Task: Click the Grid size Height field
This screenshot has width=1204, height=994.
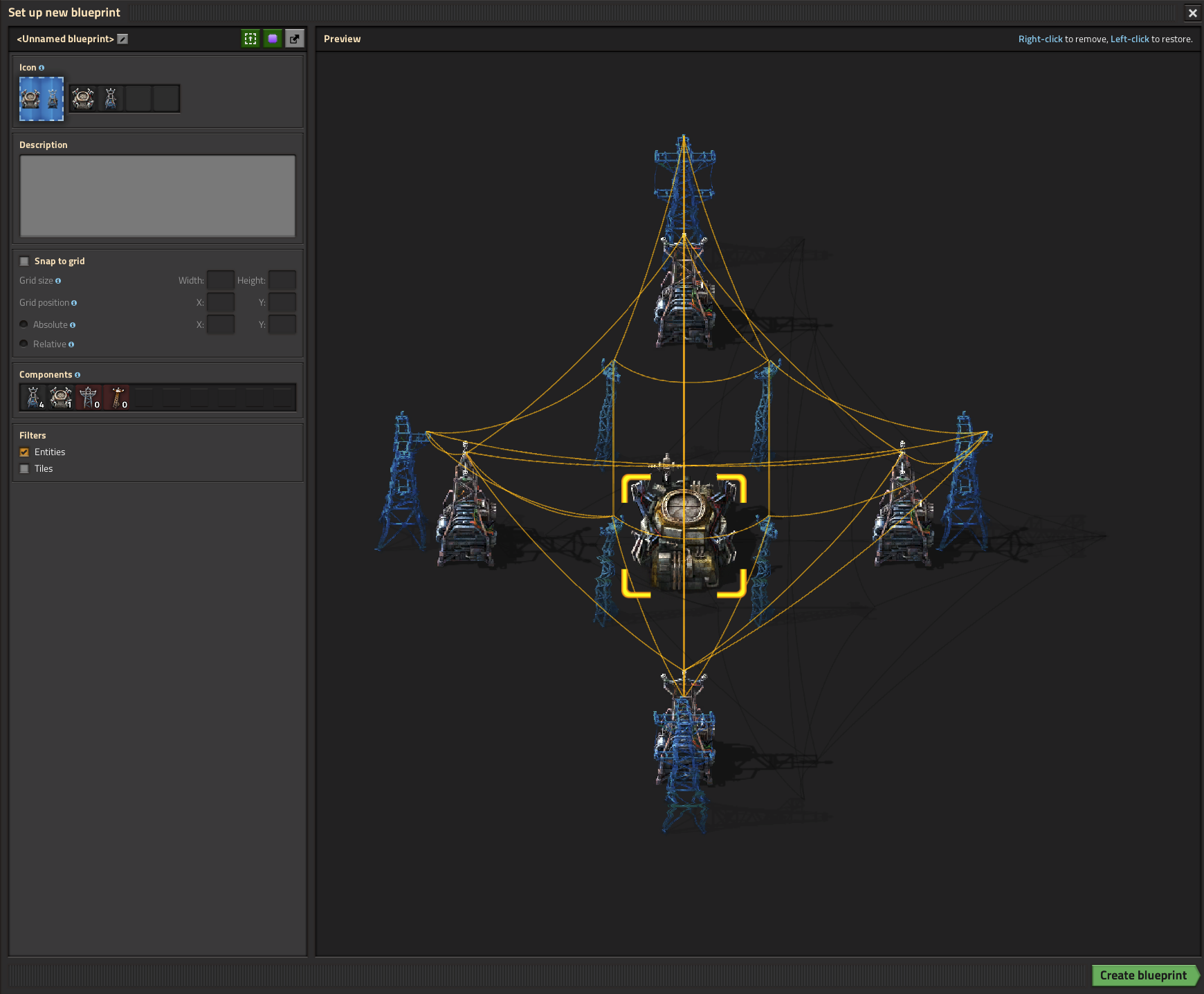Action: [x=282, y=280]
